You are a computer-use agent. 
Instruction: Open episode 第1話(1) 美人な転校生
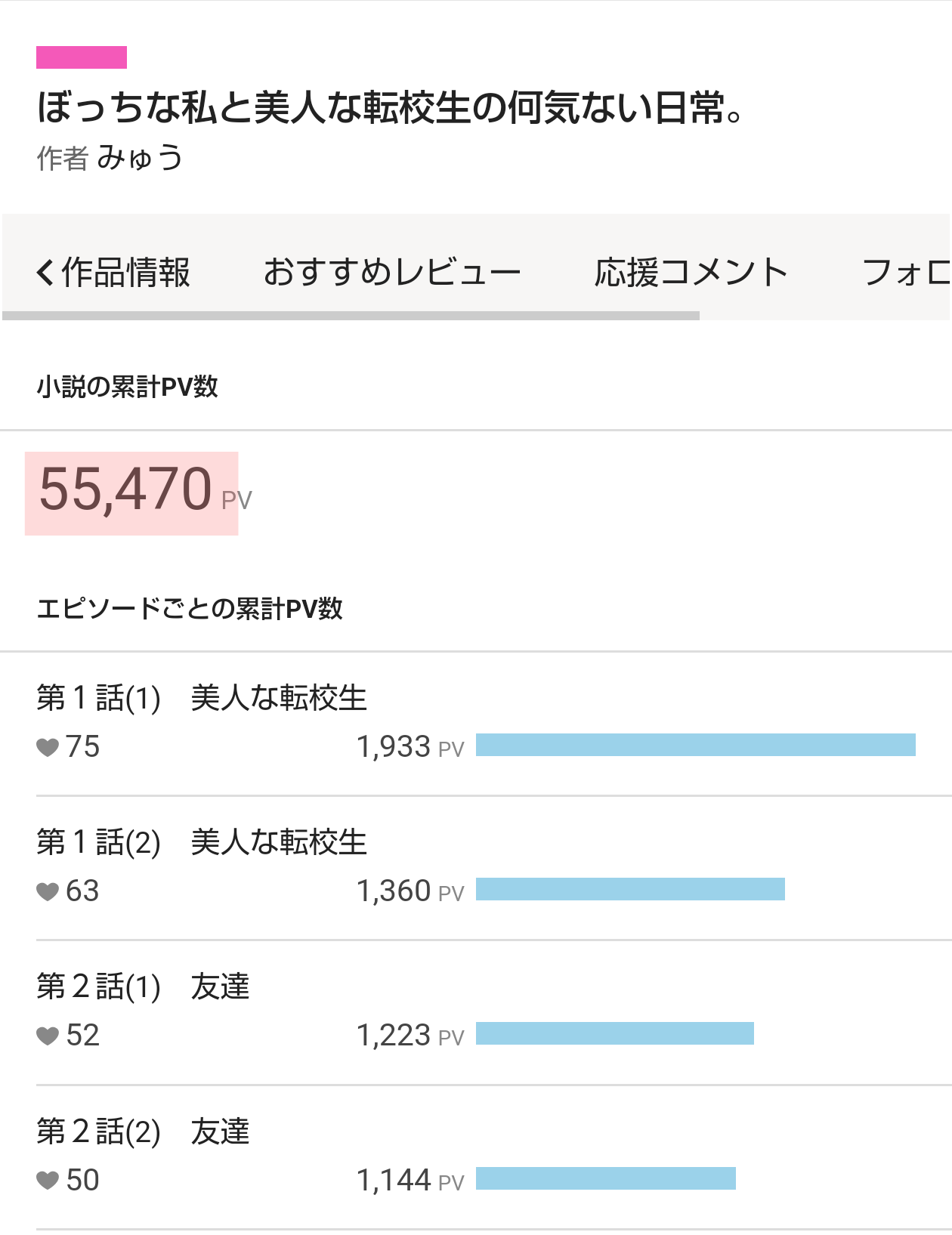202,697
